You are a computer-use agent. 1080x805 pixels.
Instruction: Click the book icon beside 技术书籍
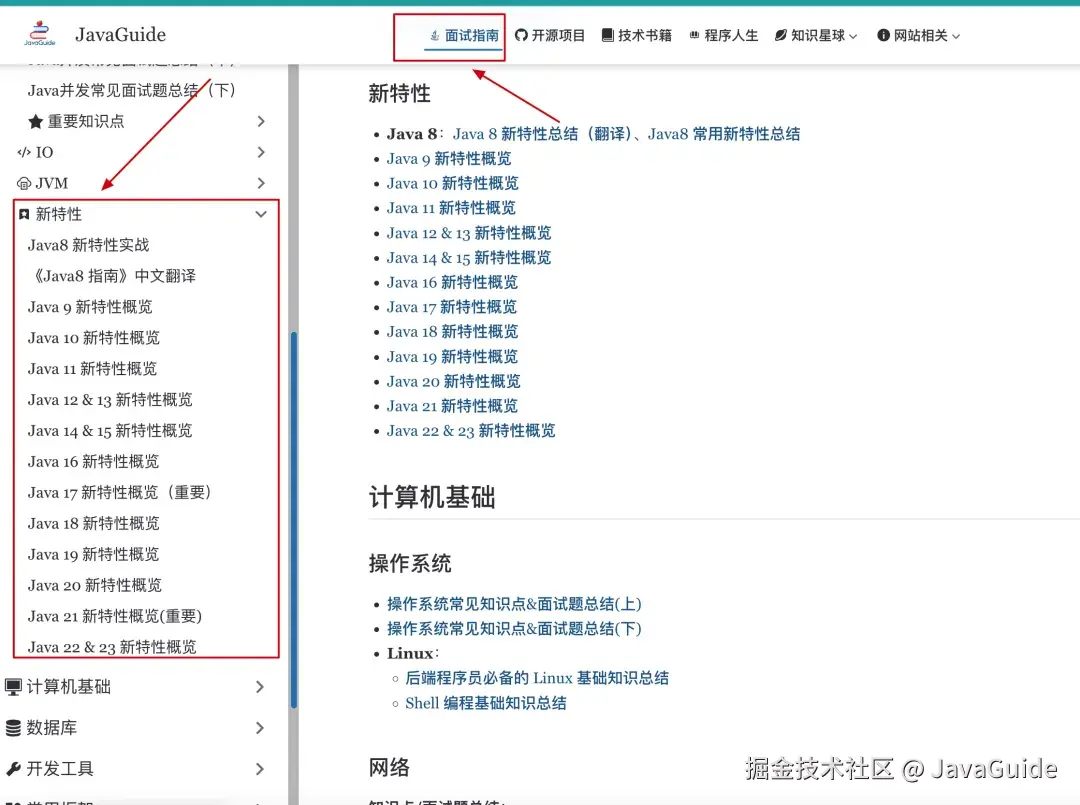tap(608, 35)
